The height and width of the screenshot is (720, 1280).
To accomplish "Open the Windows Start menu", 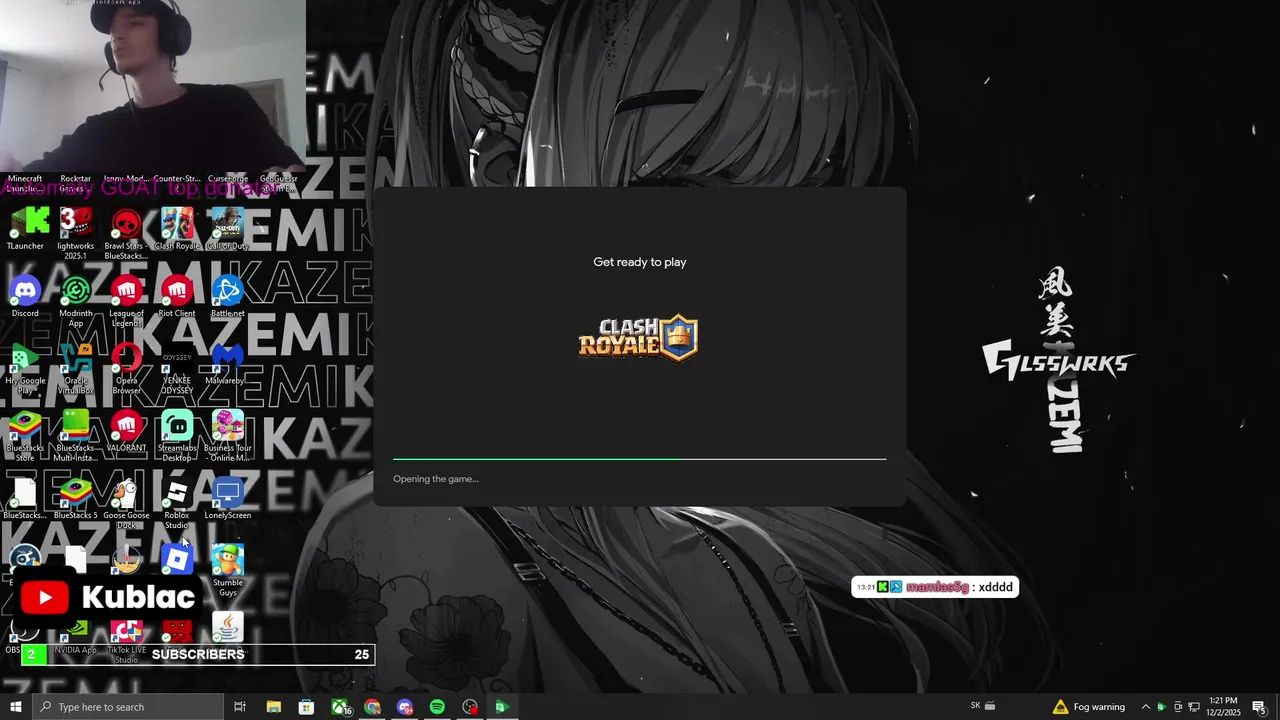I will tap(15, 707).
